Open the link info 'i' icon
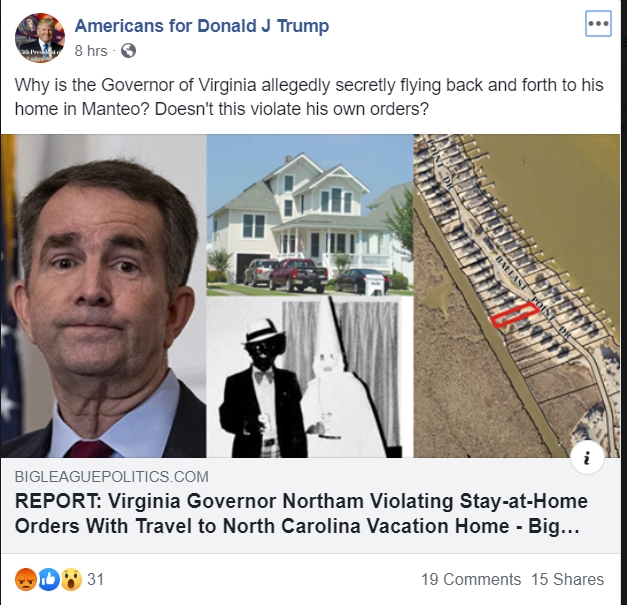627x605 pixels. tap(587, 457)
